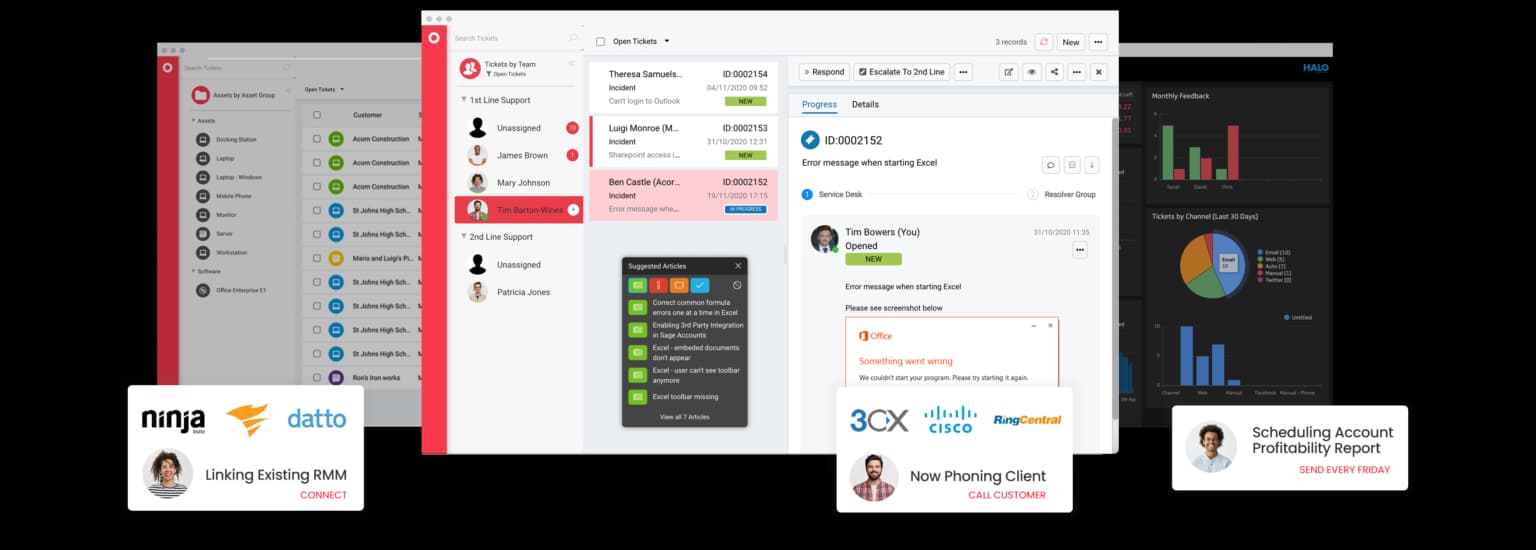The image size is (1536, 550).
Task: Close the ticket detail with the X icon
Action: tap(1098, 72)
